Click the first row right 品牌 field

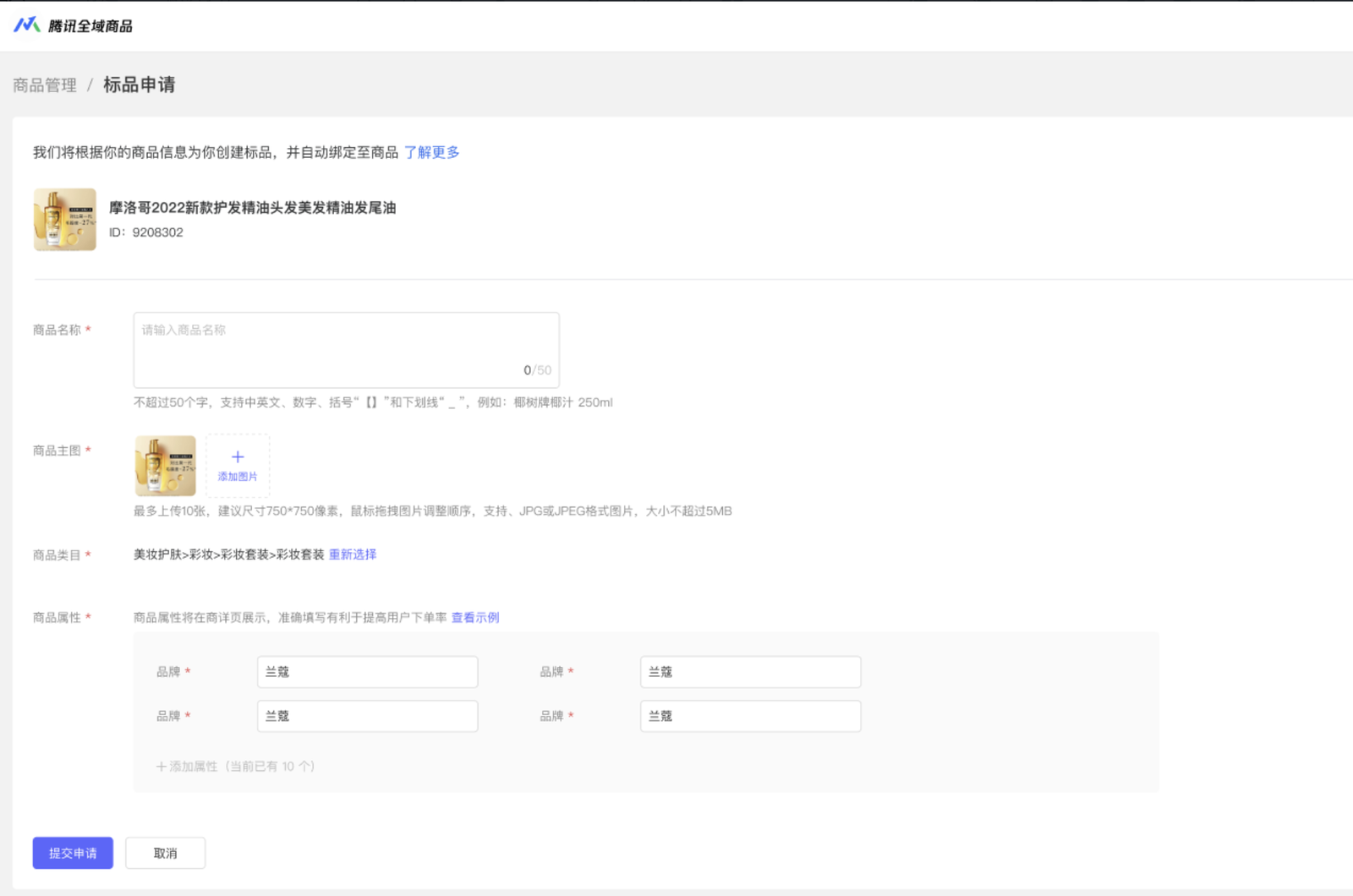tap(750, 672)
